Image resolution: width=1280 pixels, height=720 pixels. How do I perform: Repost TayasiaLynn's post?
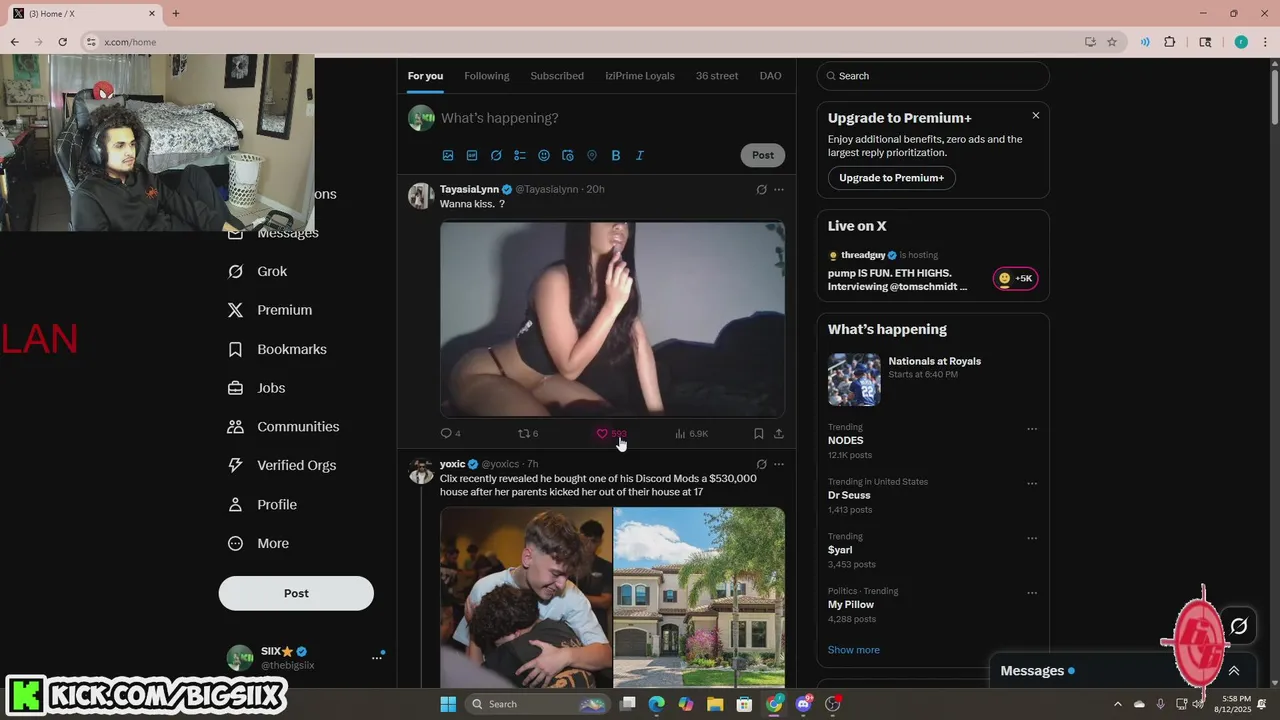click(x=527, y=433)
